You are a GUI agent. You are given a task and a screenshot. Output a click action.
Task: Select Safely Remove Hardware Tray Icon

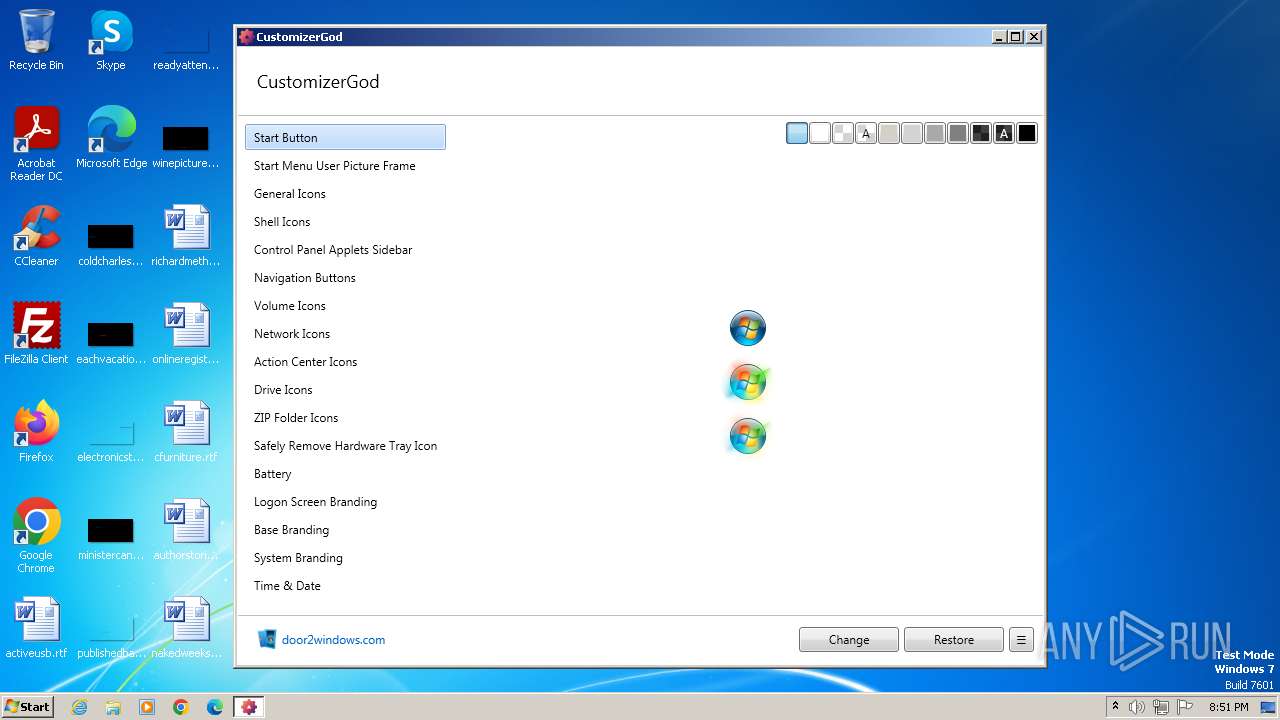click(345, 445)
